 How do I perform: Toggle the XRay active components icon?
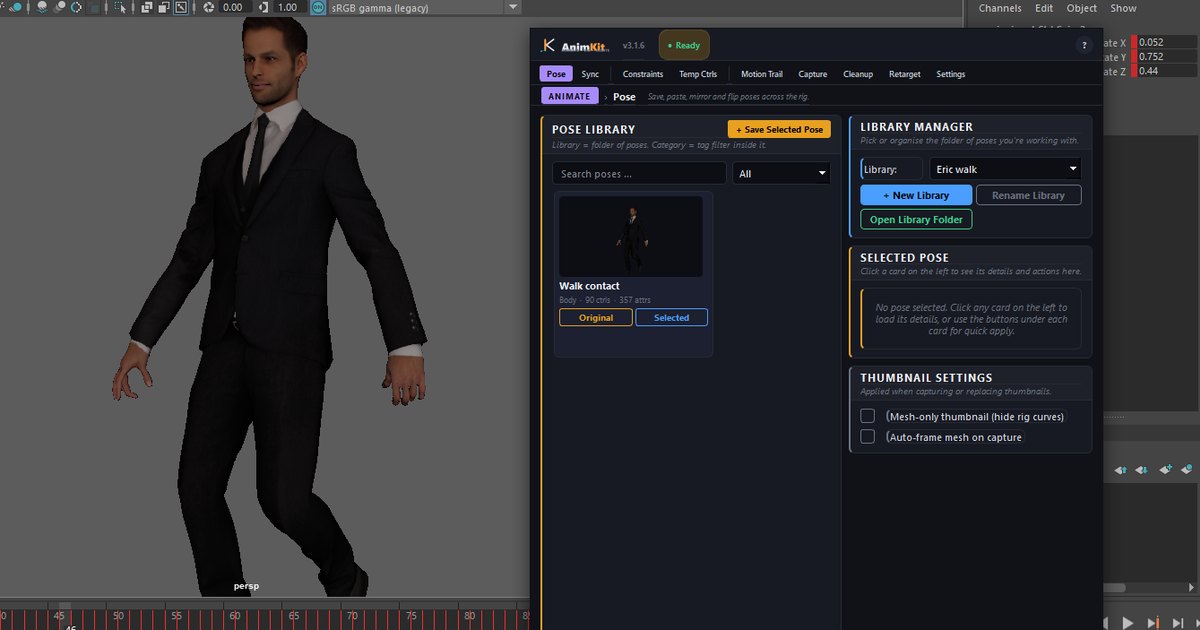(163, 7)
